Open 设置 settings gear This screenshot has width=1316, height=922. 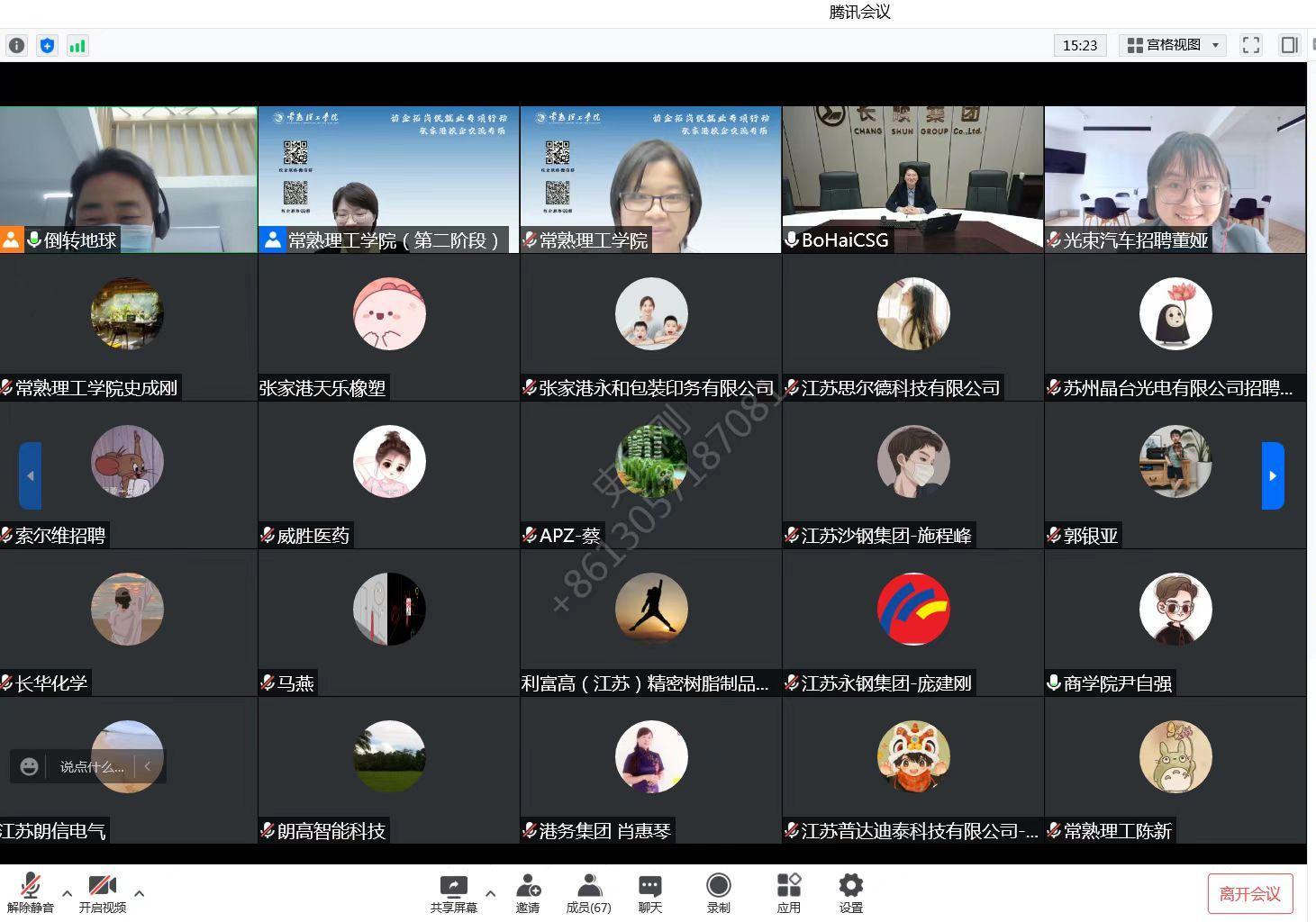point(851,894)
